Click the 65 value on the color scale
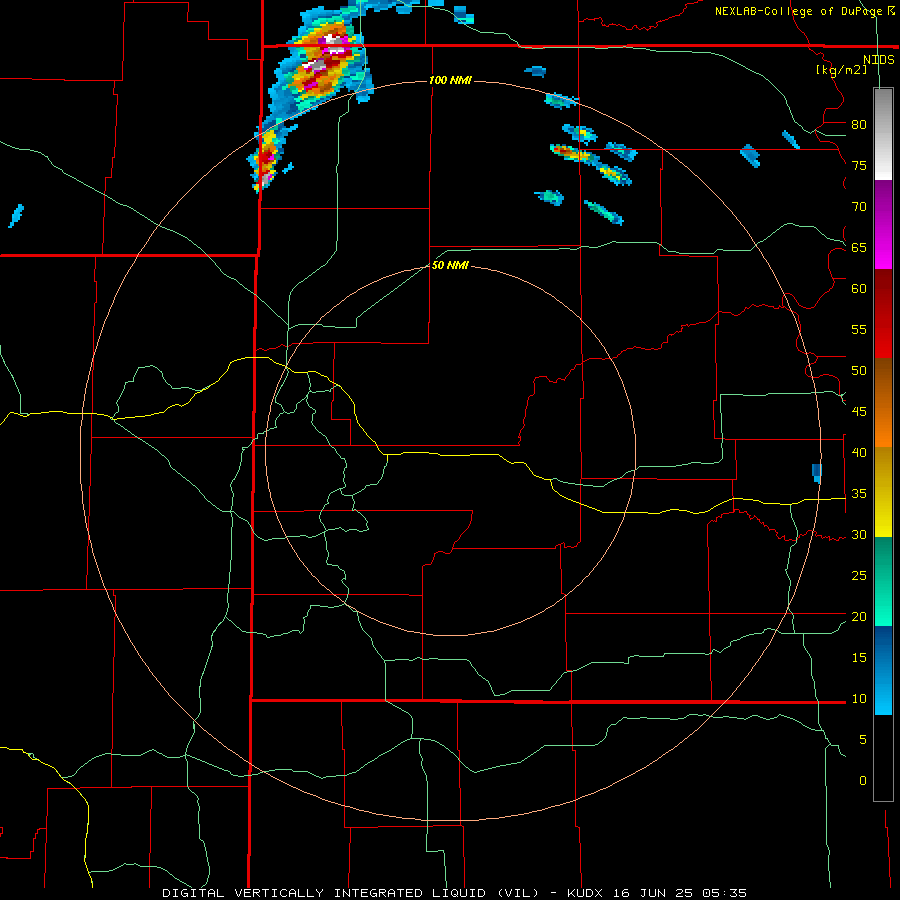Image resolution: width=900 pixels, height=900 pixels. click(859, 247)
